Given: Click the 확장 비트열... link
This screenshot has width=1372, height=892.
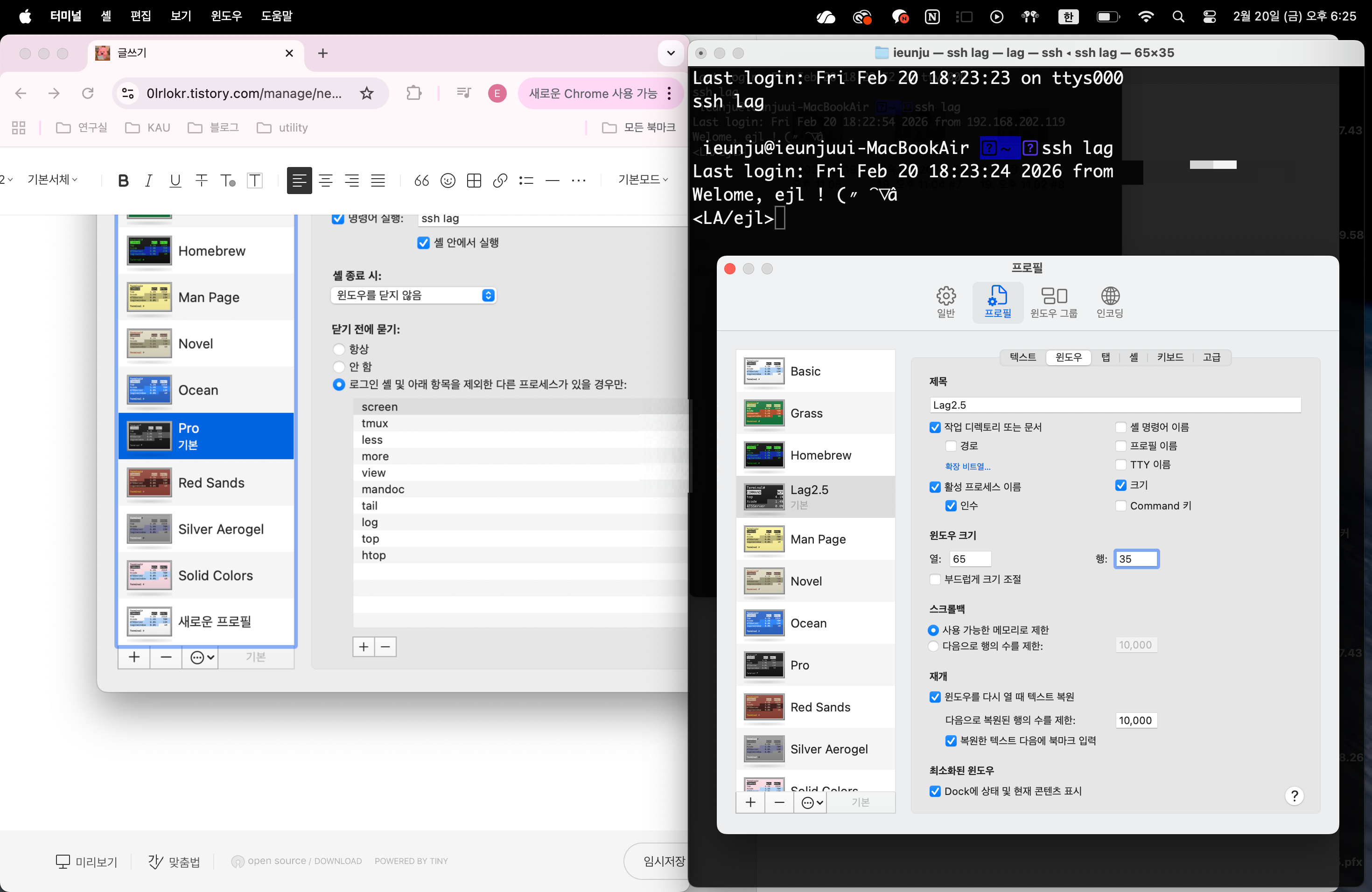Looking at the screenshot, I should click(x=967, y=466).
